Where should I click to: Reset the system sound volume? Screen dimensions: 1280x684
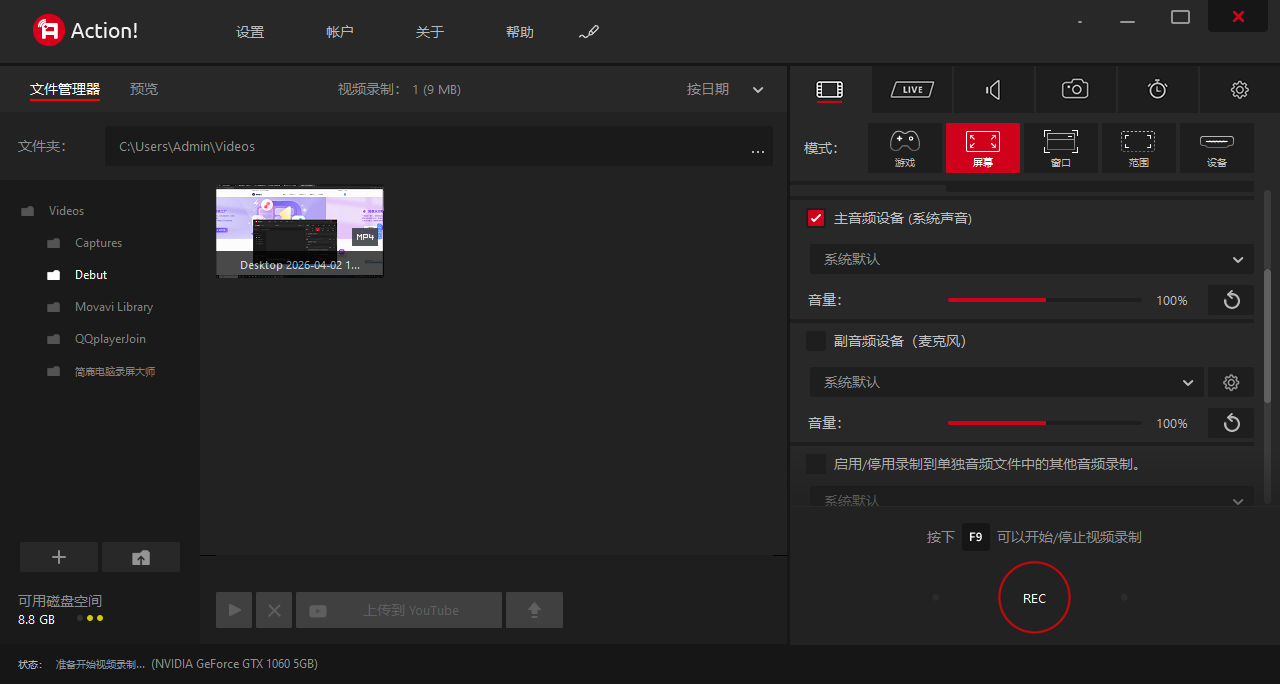(1231, 300)
